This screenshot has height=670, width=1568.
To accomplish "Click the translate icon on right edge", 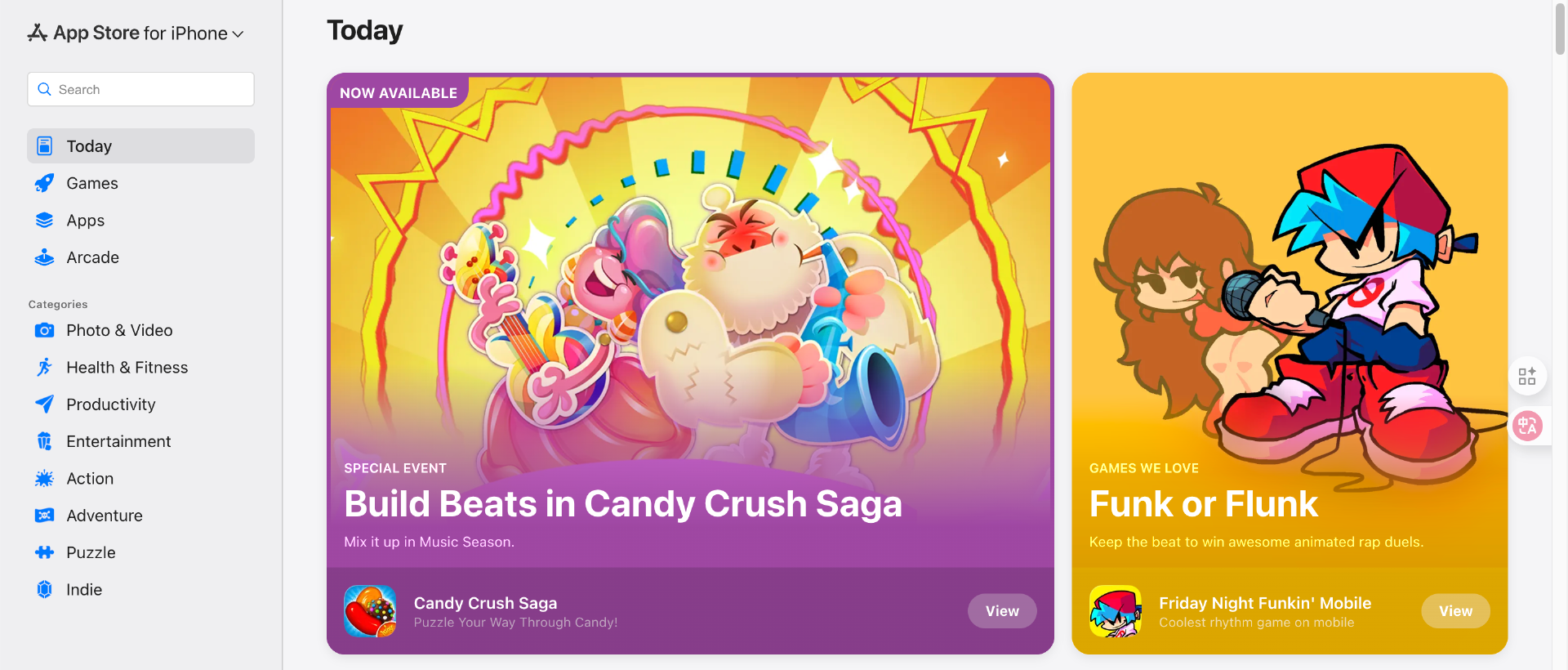I will tap(1527, 426).
